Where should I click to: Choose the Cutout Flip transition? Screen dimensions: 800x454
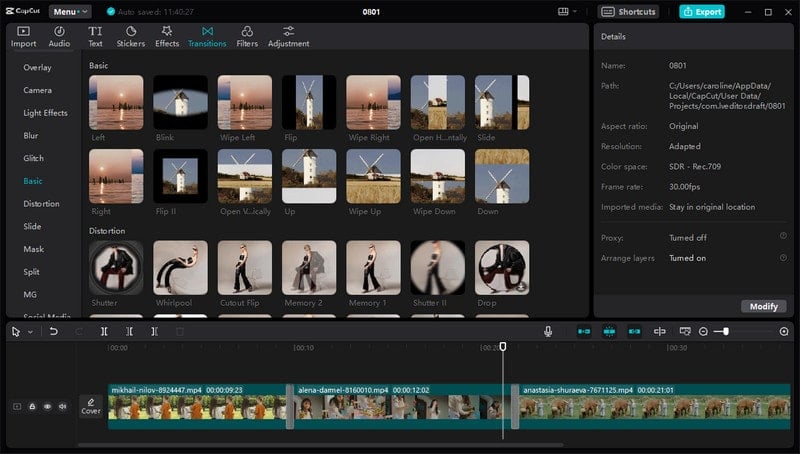pyautogui.click(x=245, y=268)
